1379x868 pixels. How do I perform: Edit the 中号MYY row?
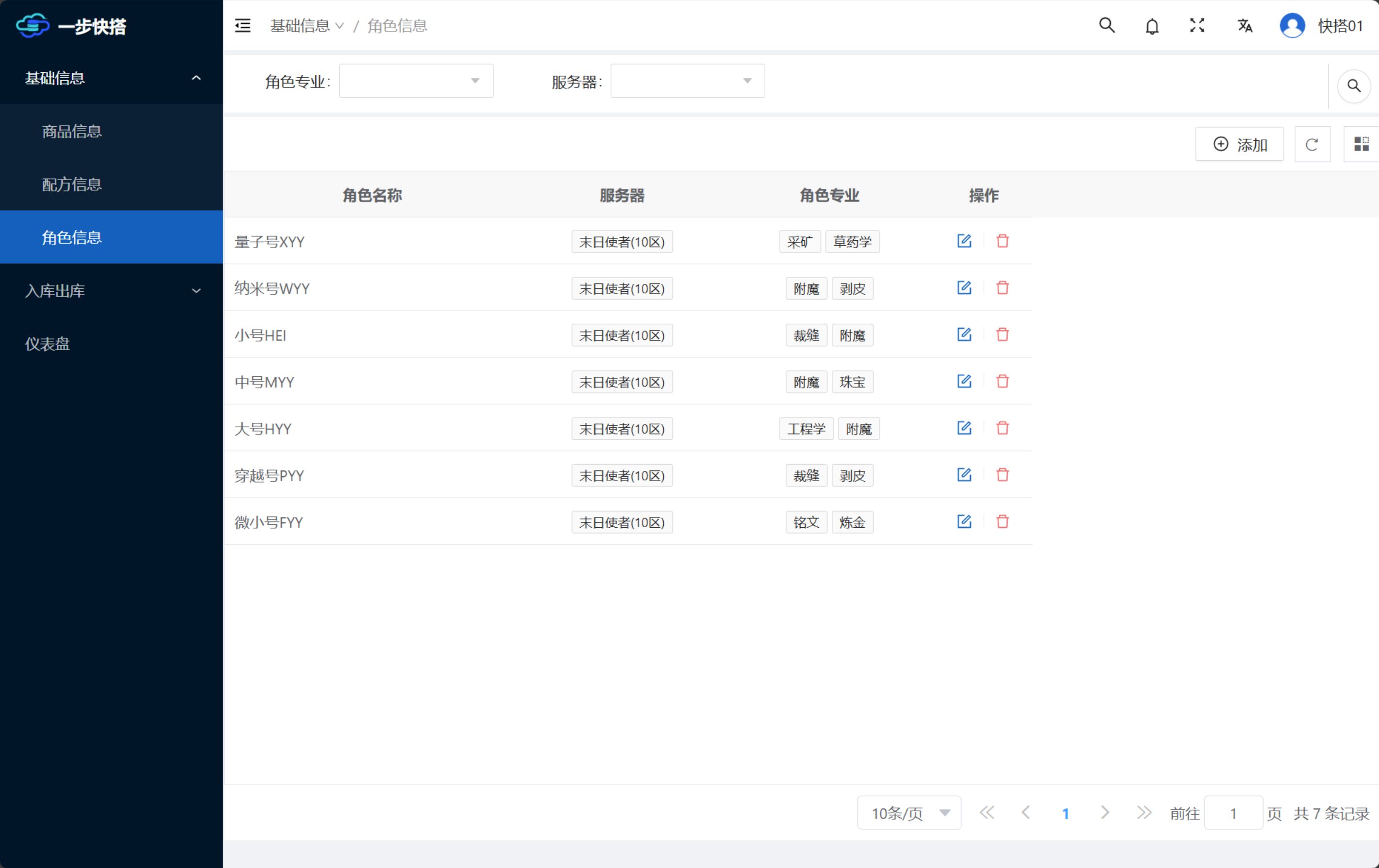click(964, 381)
